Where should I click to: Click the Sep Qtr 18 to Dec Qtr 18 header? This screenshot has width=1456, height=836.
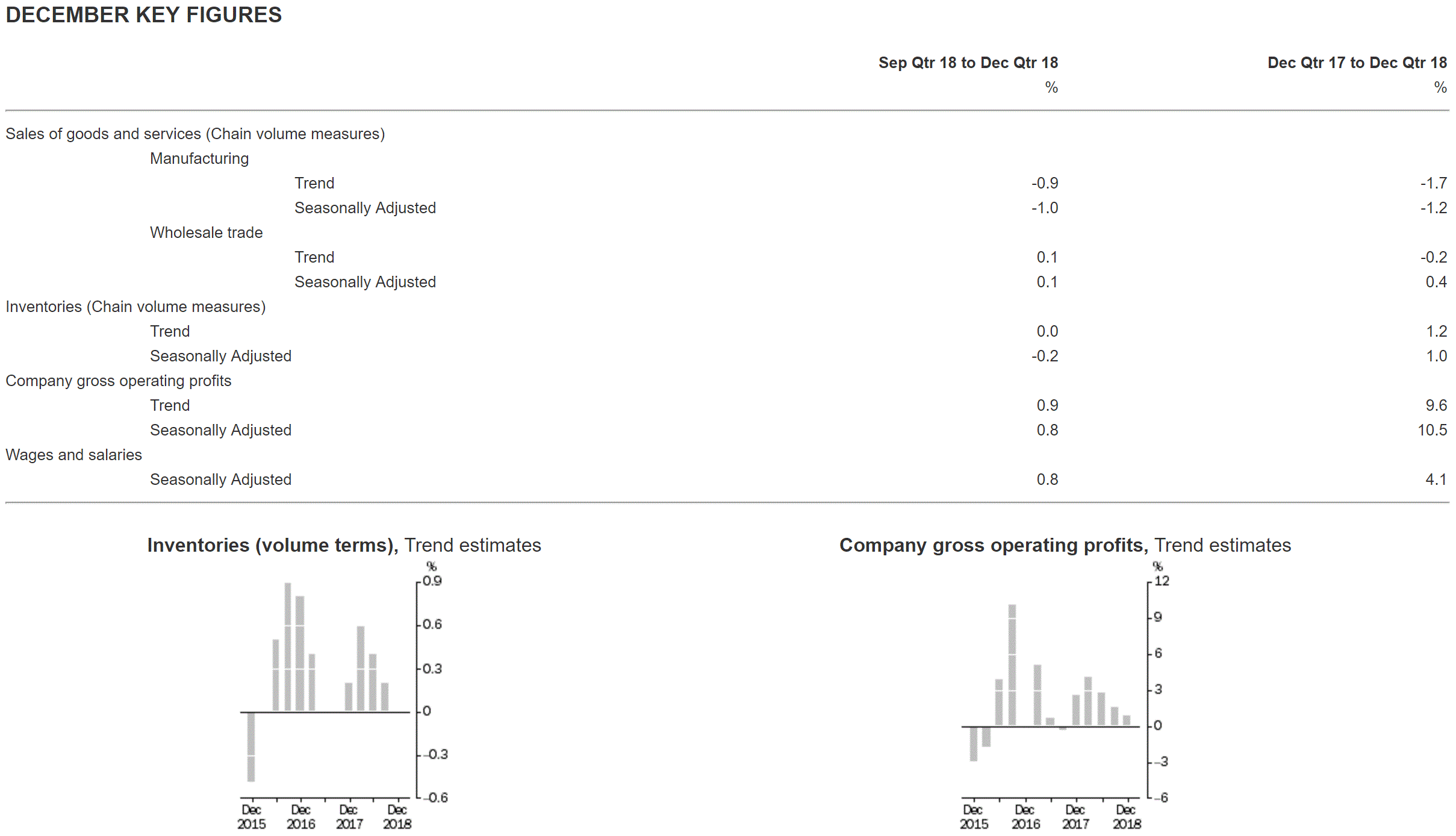point(968,63)
